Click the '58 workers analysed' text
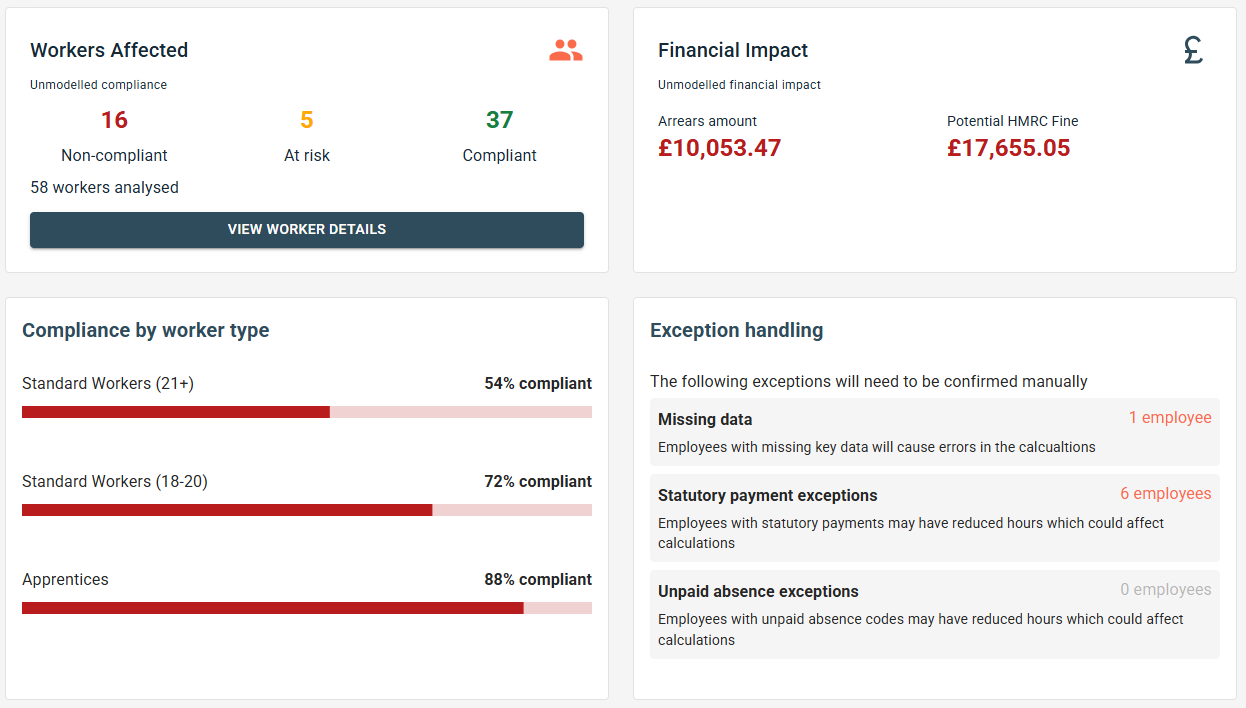The height and width of the screenshot is (708, 1246). click(104, 187)
